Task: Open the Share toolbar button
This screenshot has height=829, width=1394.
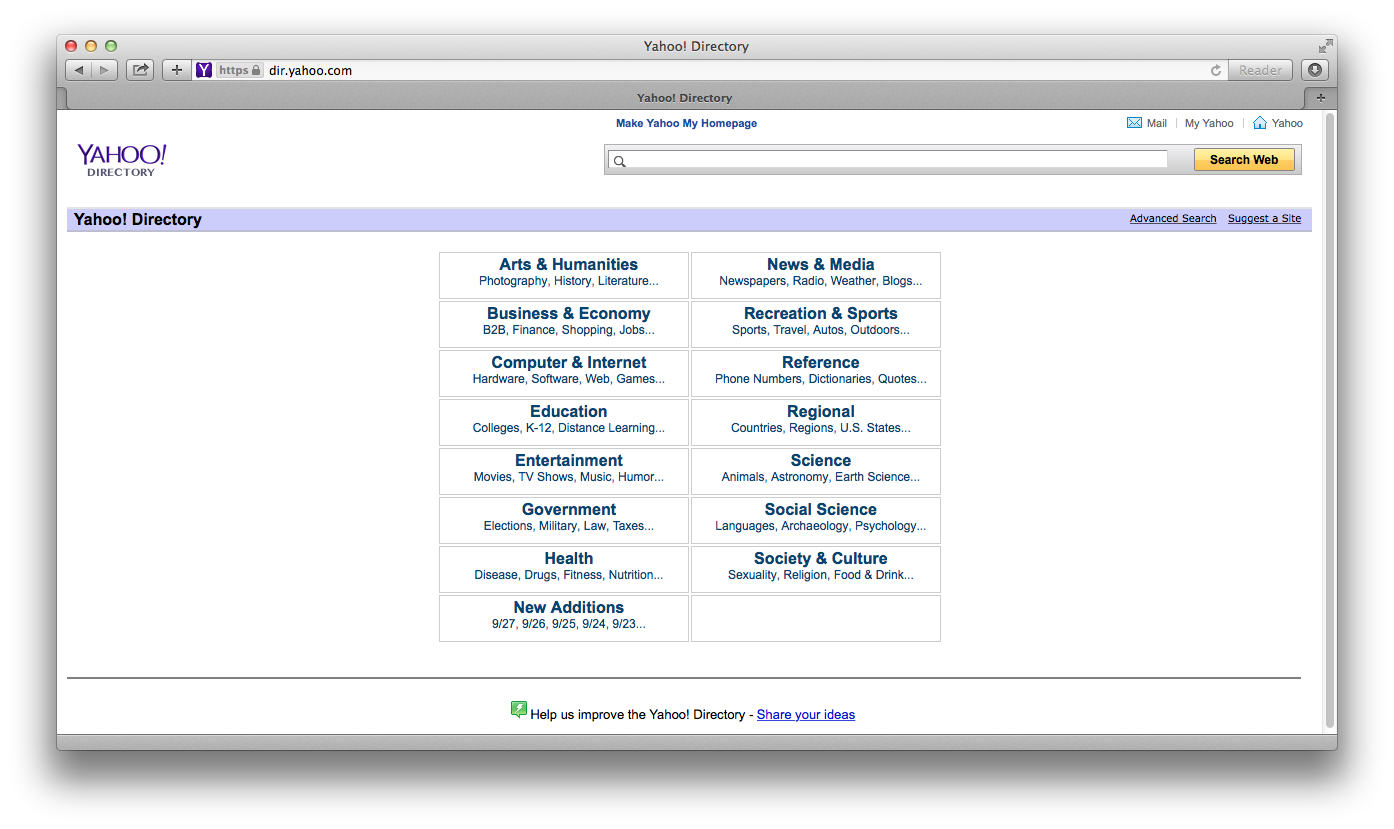Action: [x=140, y=70]
